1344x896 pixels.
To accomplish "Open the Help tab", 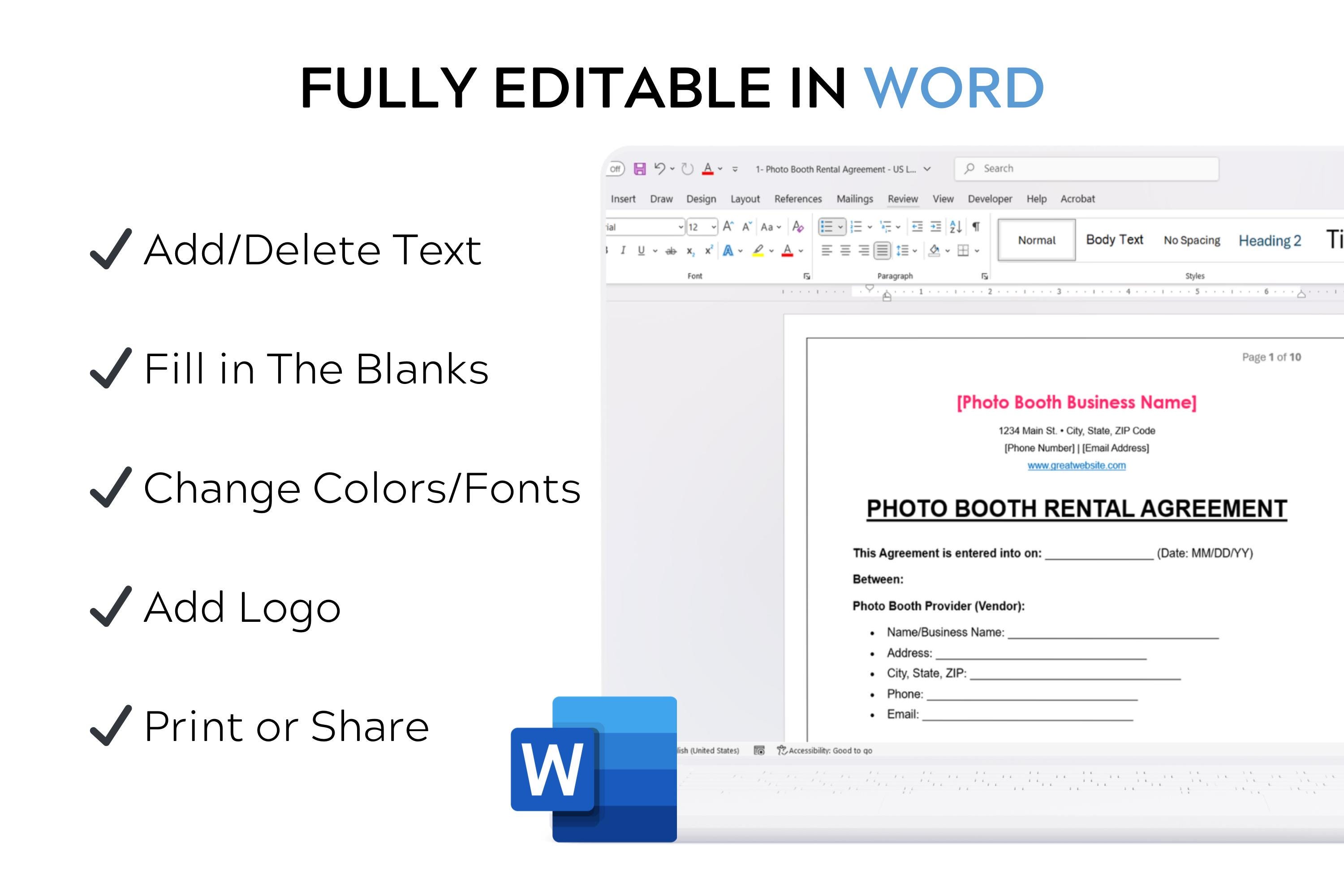I will coord(1037,199).
